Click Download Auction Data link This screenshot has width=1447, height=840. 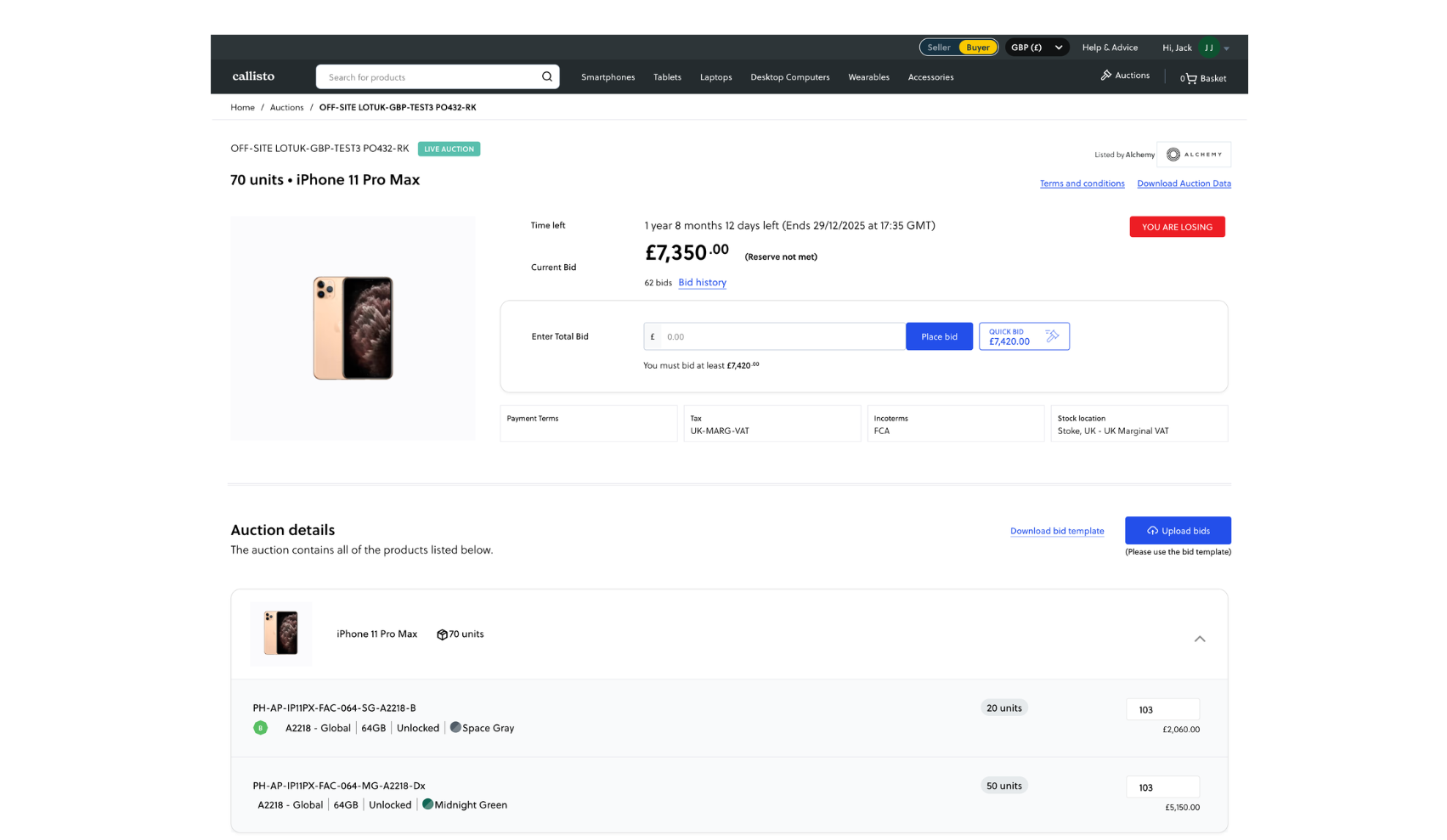(1184, 183)
